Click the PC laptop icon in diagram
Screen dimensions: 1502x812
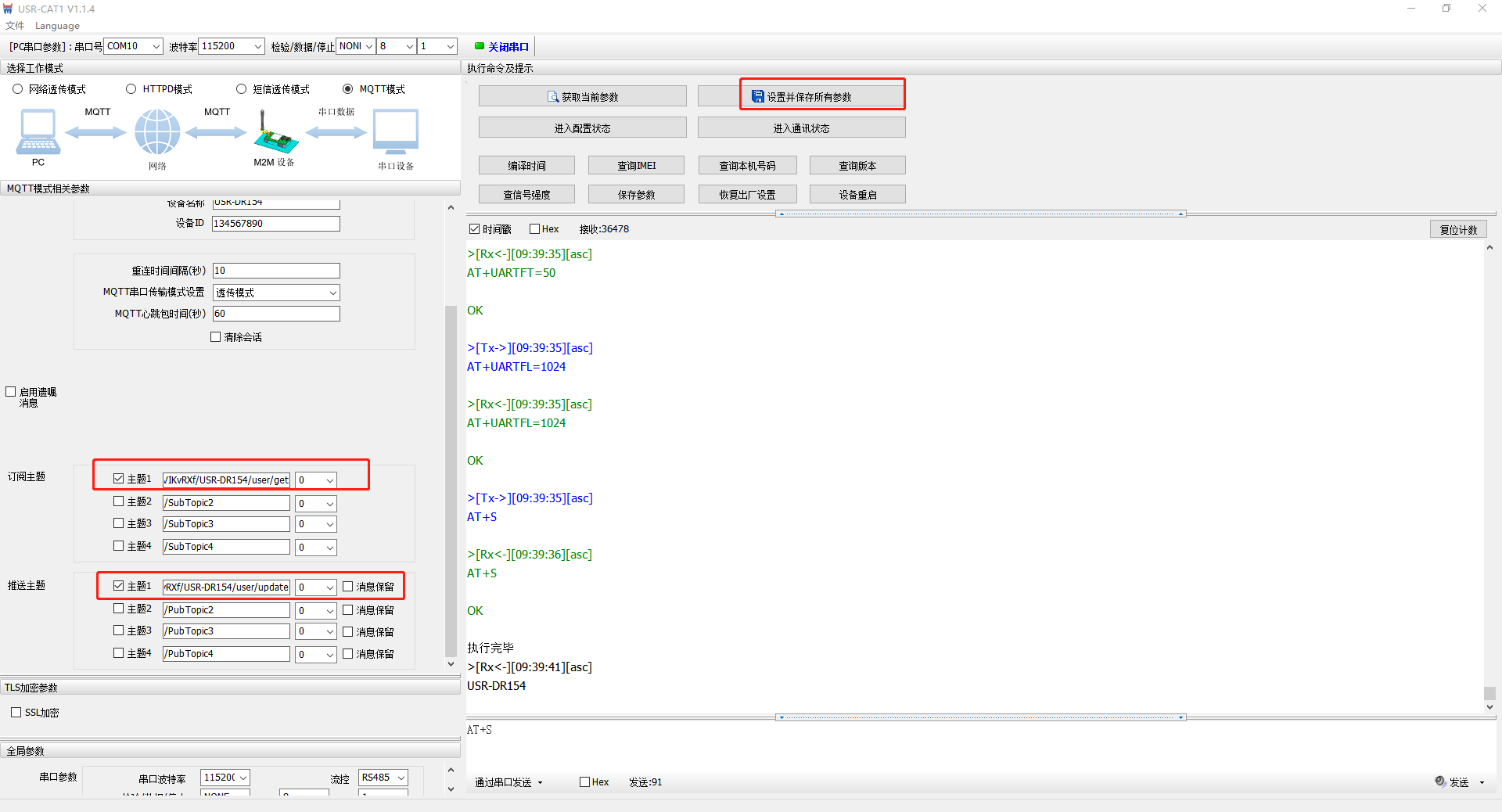tap(38, 132)
